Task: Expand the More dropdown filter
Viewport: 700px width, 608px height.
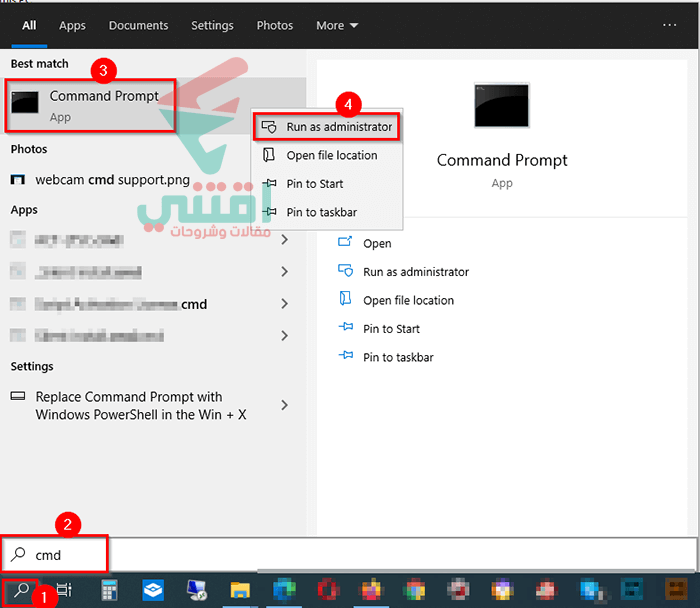Action: pos(337,25)
